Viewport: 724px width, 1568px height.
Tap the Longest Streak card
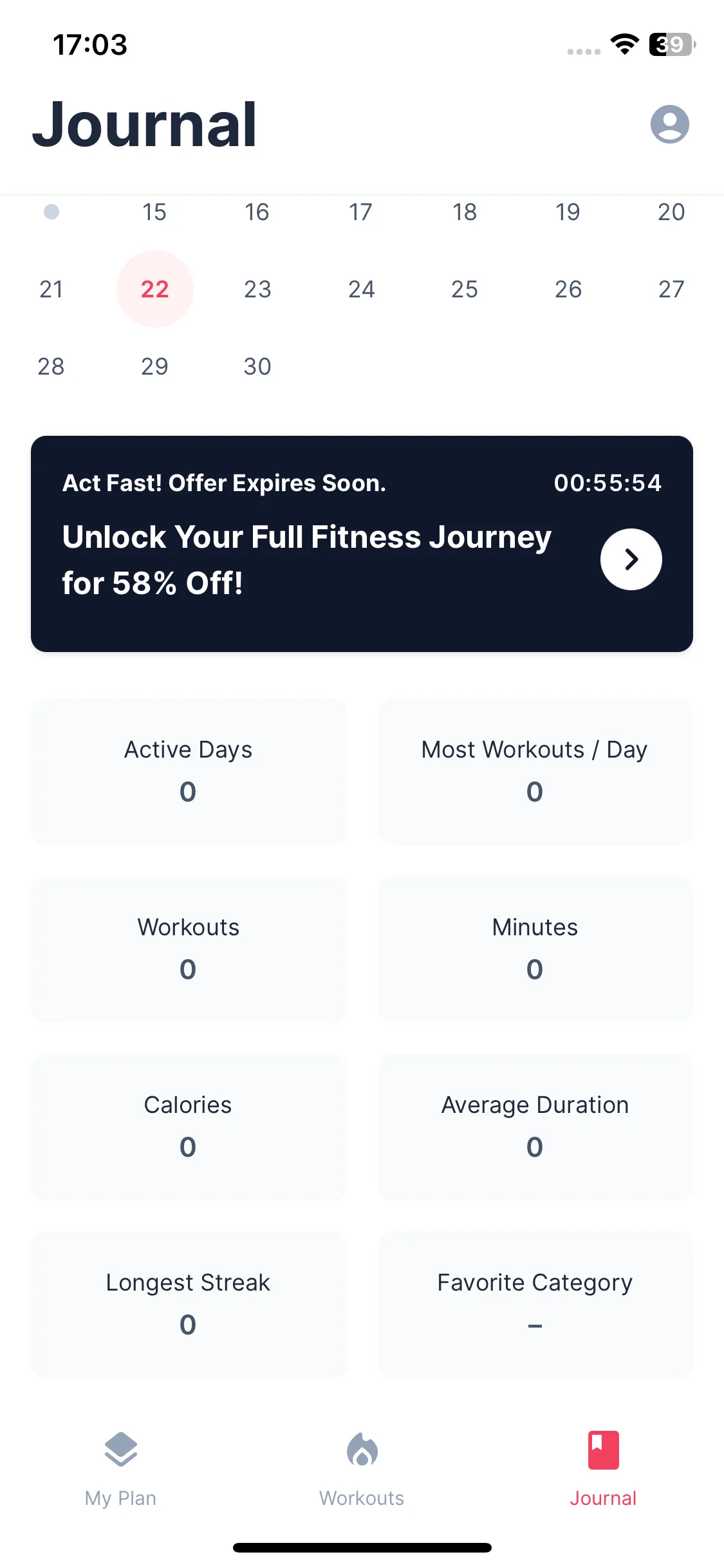pos(189,1304)
